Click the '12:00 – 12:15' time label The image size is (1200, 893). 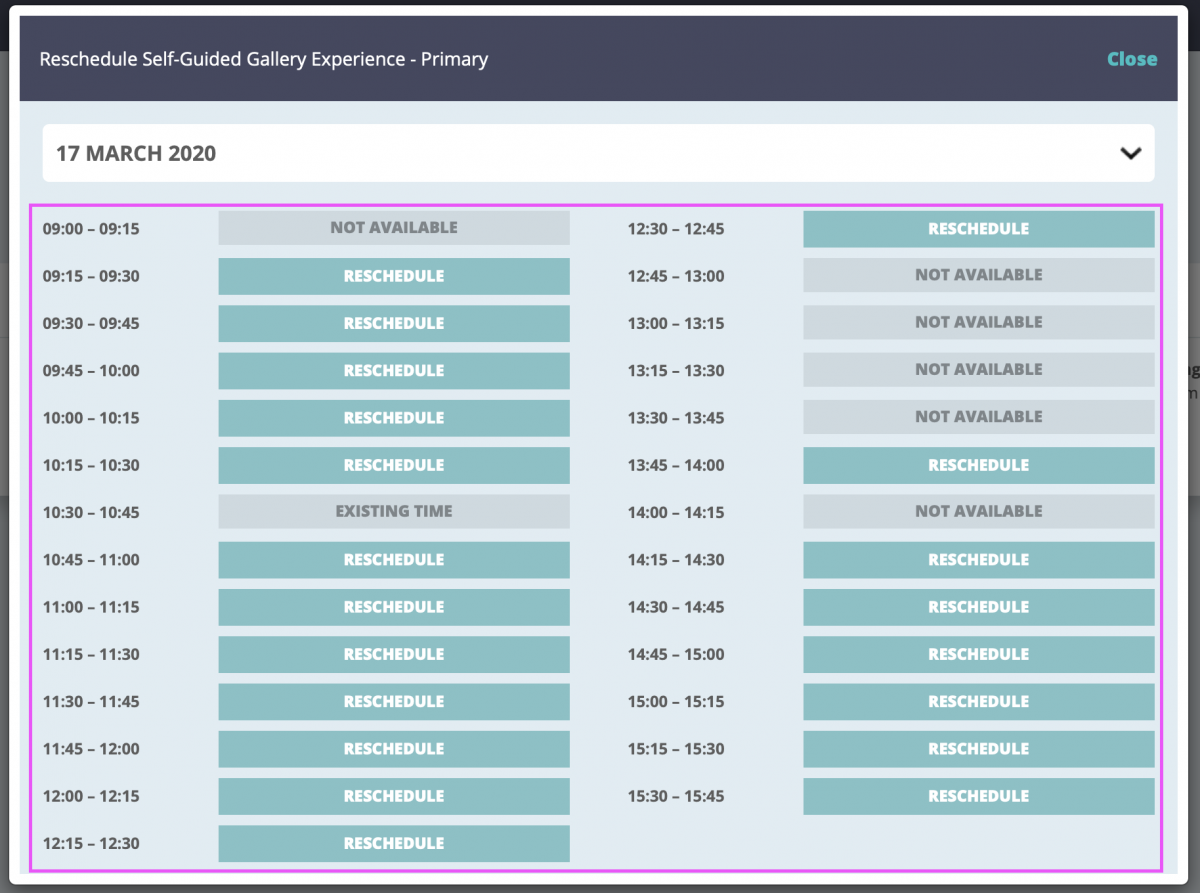tap(91, 797)
